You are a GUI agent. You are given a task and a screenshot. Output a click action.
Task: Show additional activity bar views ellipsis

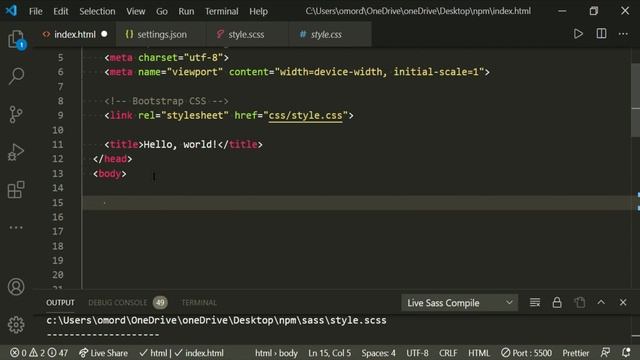16,227
